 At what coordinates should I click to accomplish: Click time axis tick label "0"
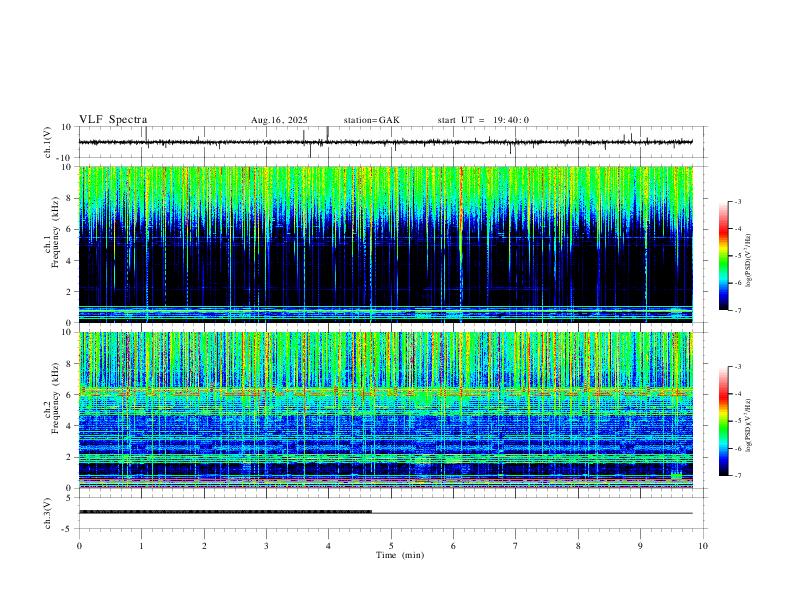click(79, 546)
